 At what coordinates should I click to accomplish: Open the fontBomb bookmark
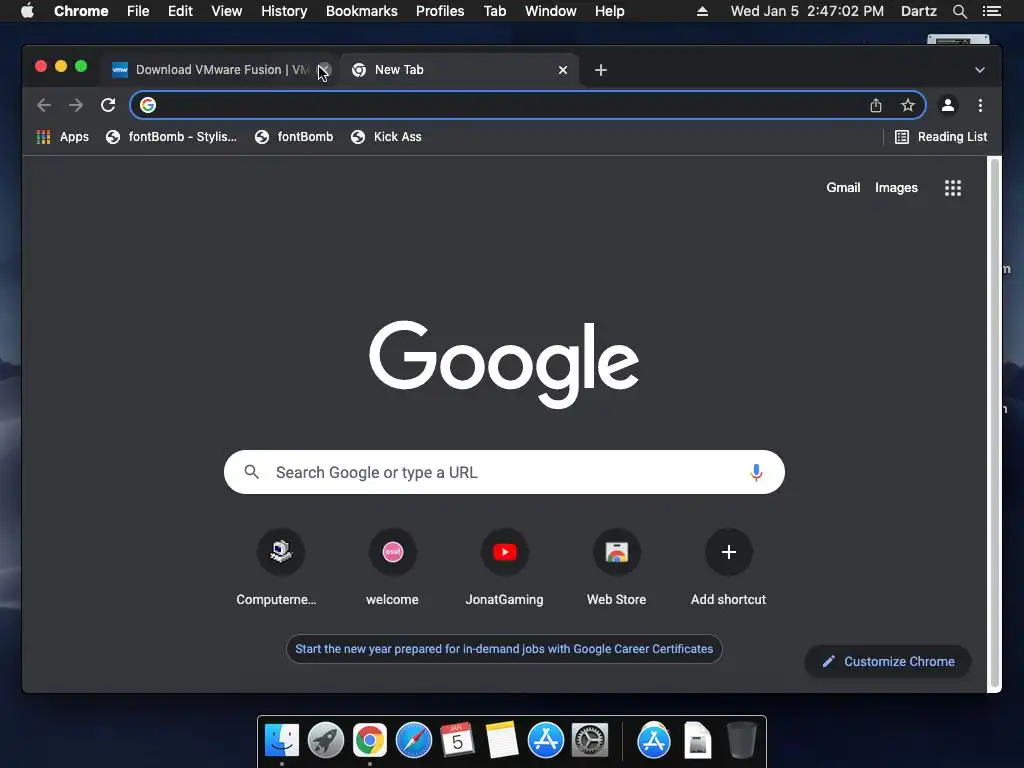[x=294, y=136]
